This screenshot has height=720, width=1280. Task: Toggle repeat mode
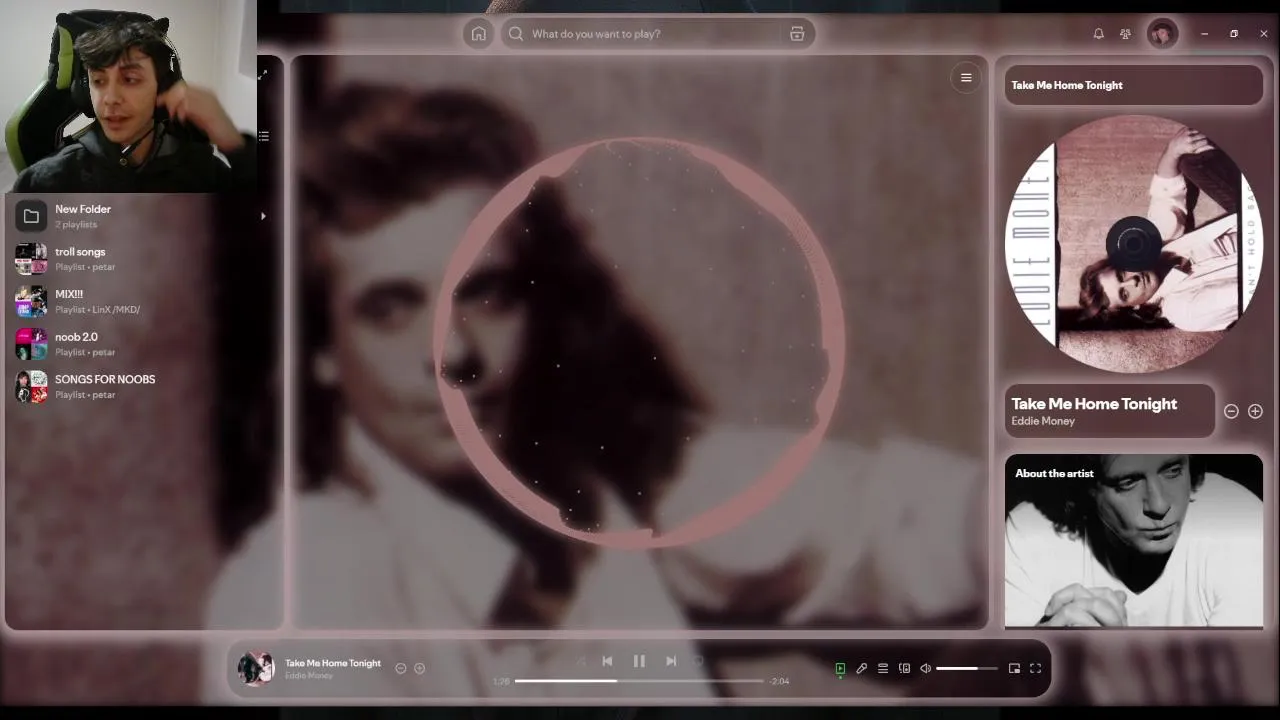pos(699,661)
